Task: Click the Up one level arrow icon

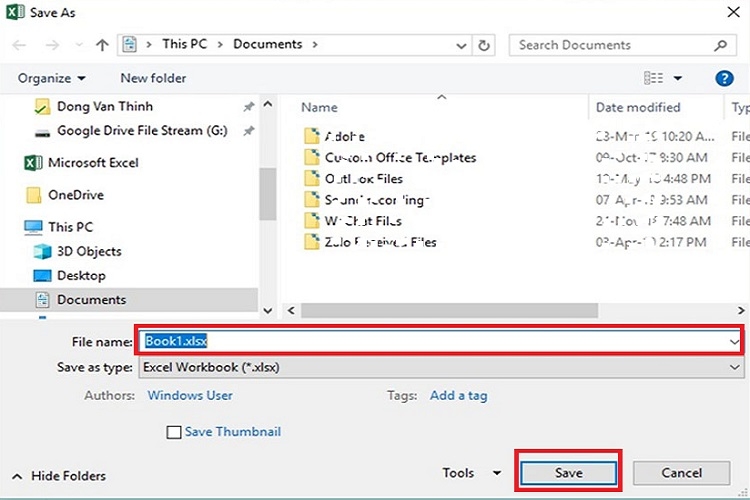Action: click(x=101, y=45)
